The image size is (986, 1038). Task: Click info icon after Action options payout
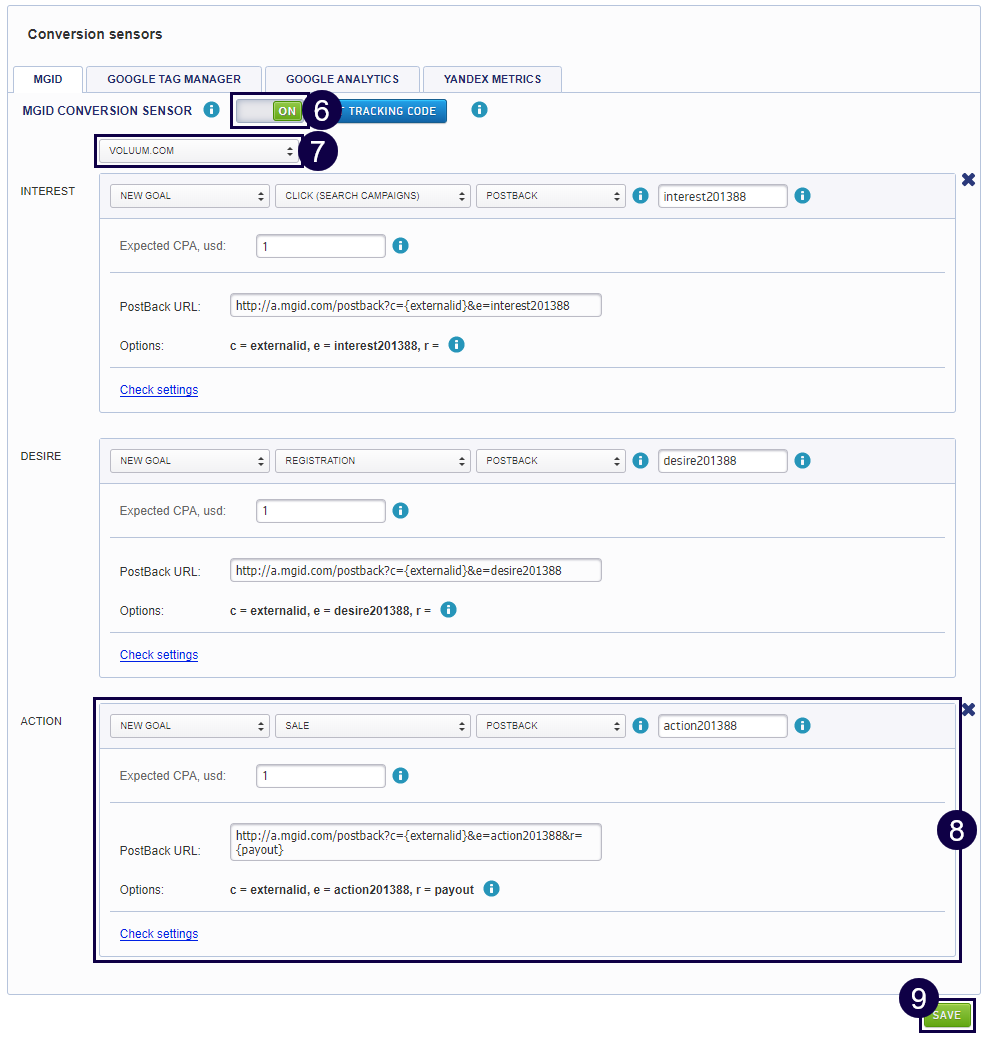click(x=492, y=889)
